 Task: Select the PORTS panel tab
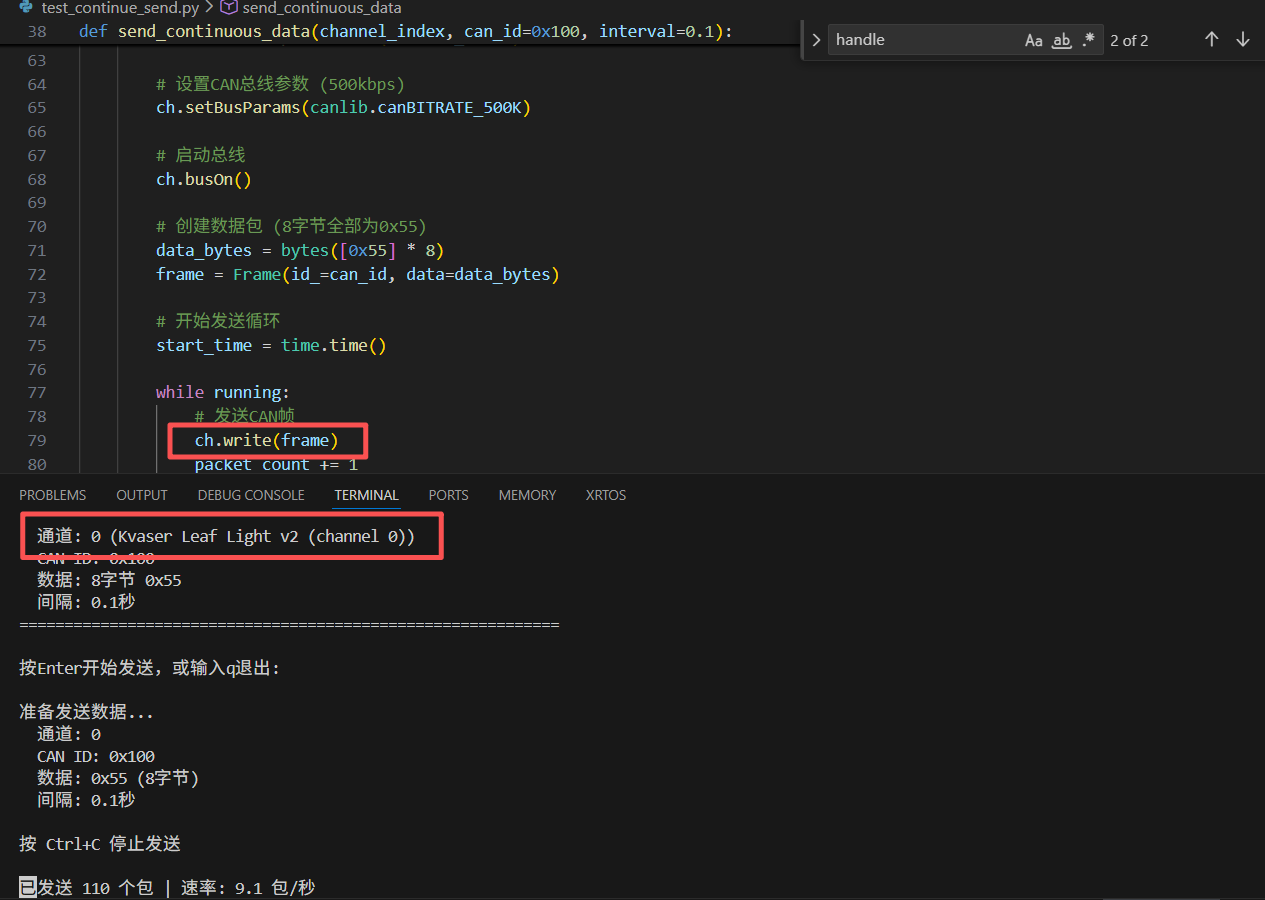point(448,495)
